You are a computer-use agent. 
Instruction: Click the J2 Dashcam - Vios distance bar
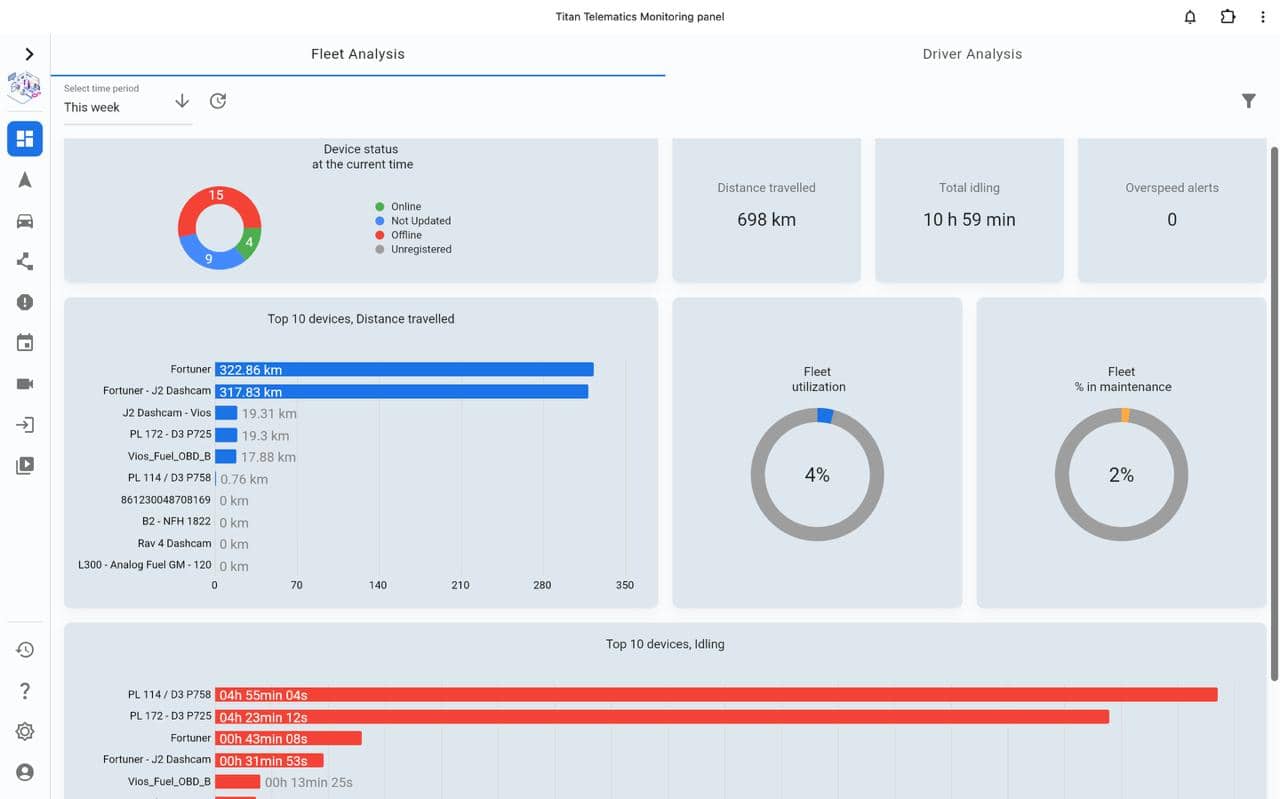(x=226, y=413)
